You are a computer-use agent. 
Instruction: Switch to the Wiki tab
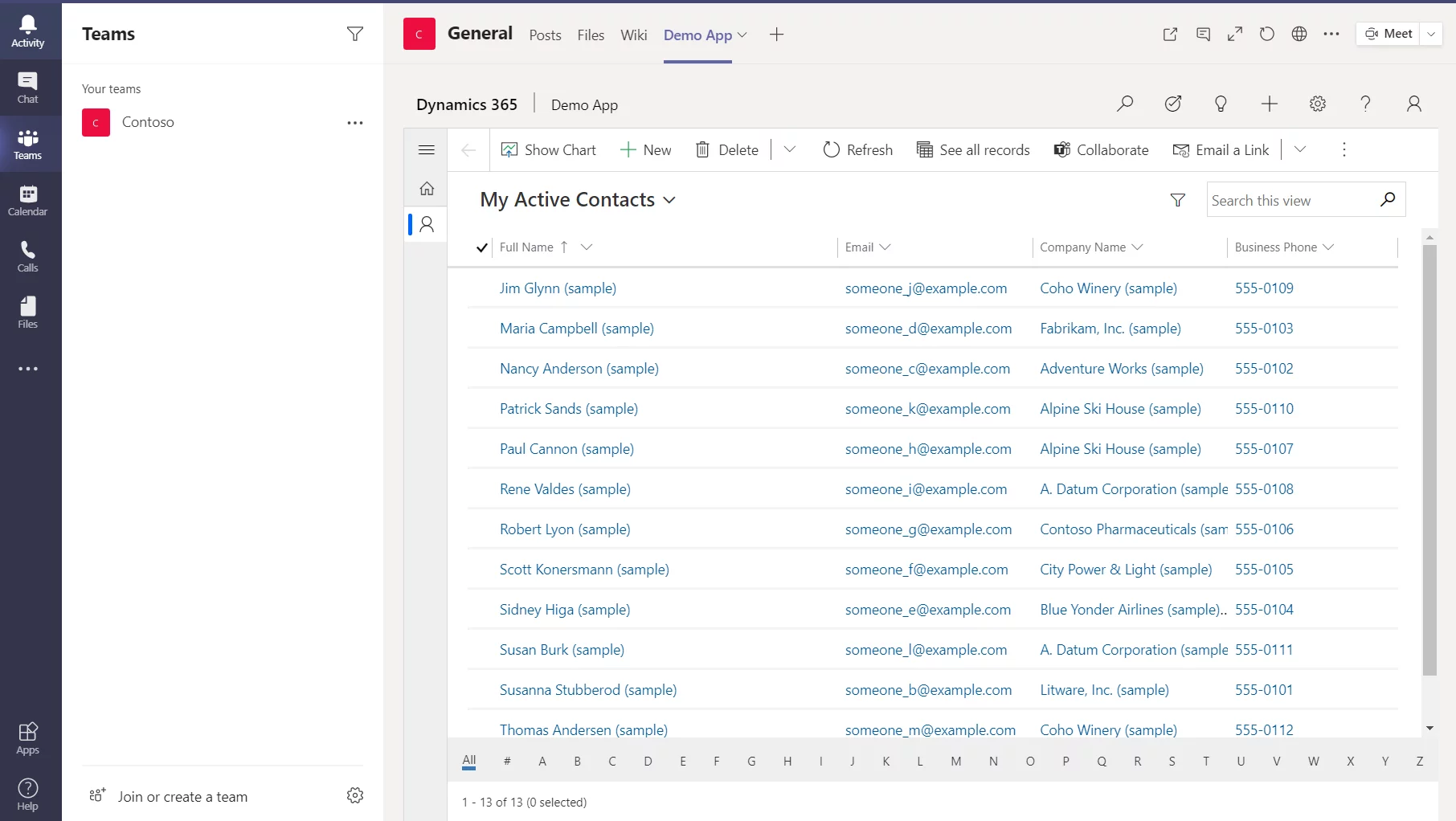[x=633, y=35]
